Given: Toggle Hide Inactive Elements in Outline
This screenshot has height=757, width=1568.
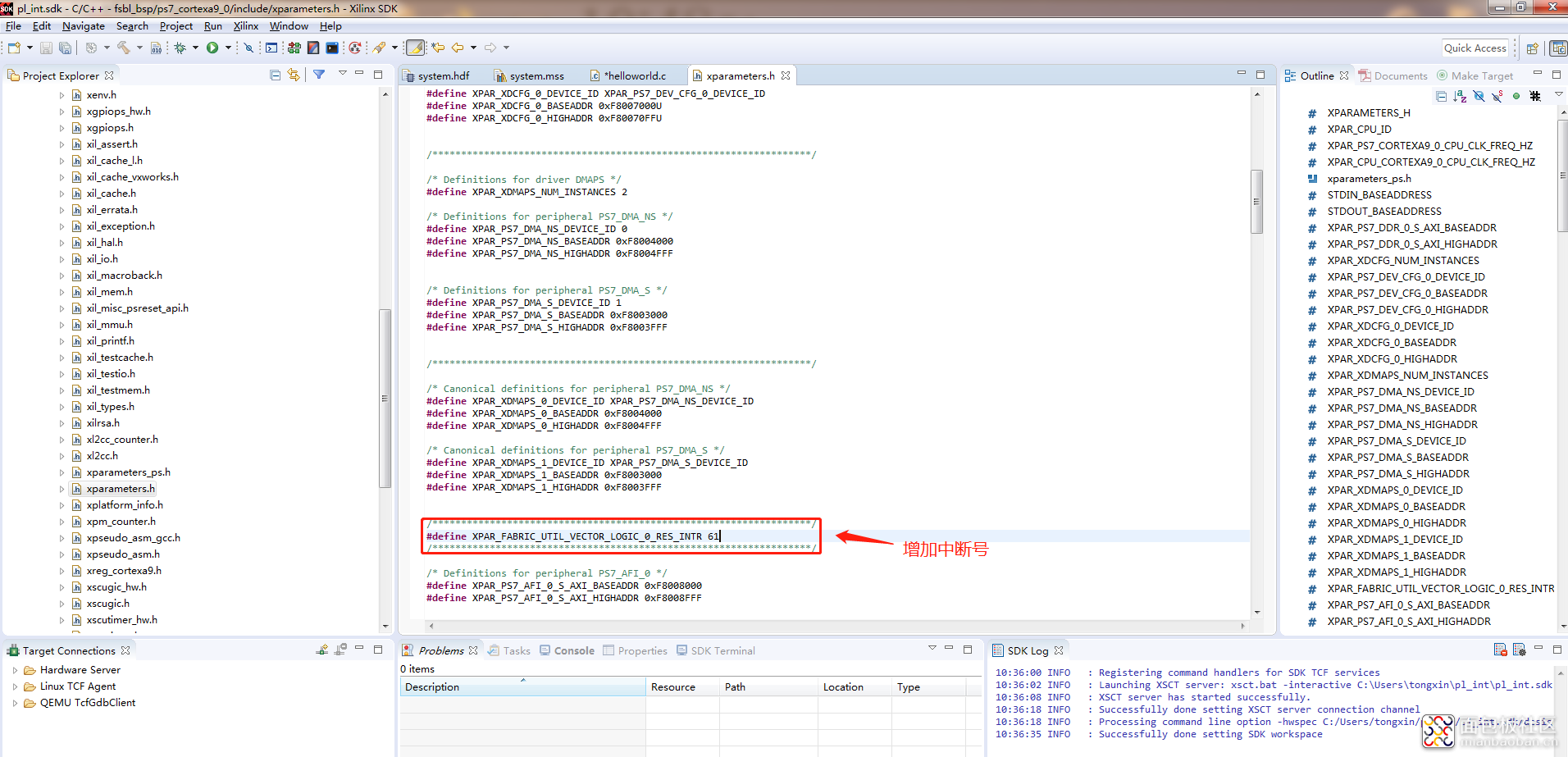Looking at the screenshot, I should 1535,96.
